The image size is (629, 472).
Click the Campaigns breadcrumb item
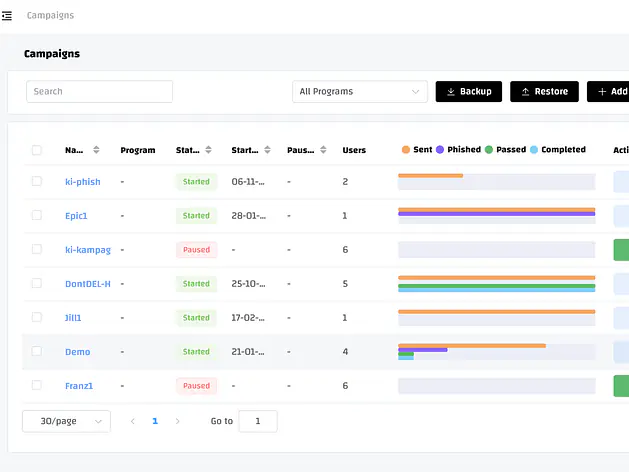50,16
